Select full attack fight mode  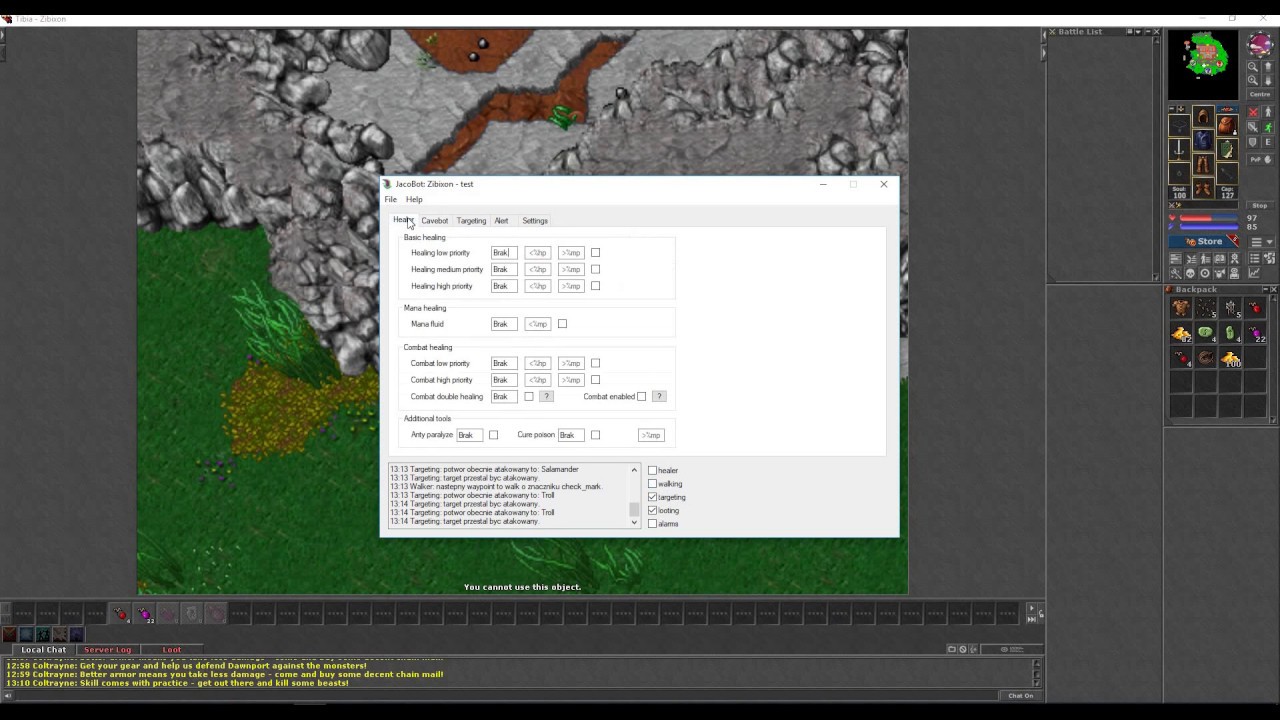1253,113
